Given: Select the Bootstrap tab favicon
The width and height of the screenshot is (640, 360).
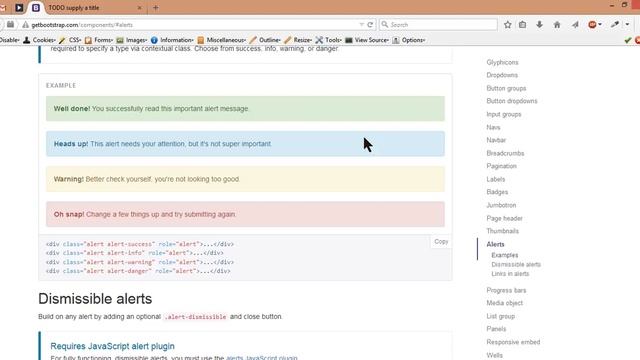Looking at the screenshot, I should coord(36,7).
